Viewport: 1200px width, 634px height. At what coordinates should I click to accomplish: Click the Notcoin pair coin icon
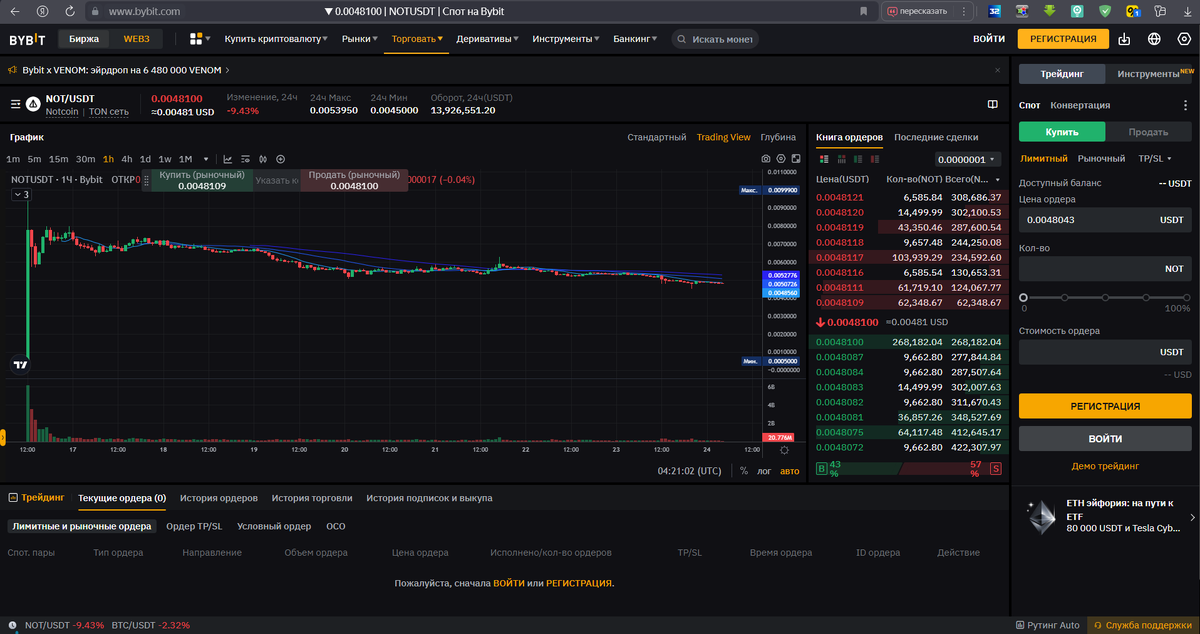click(33, 104)
